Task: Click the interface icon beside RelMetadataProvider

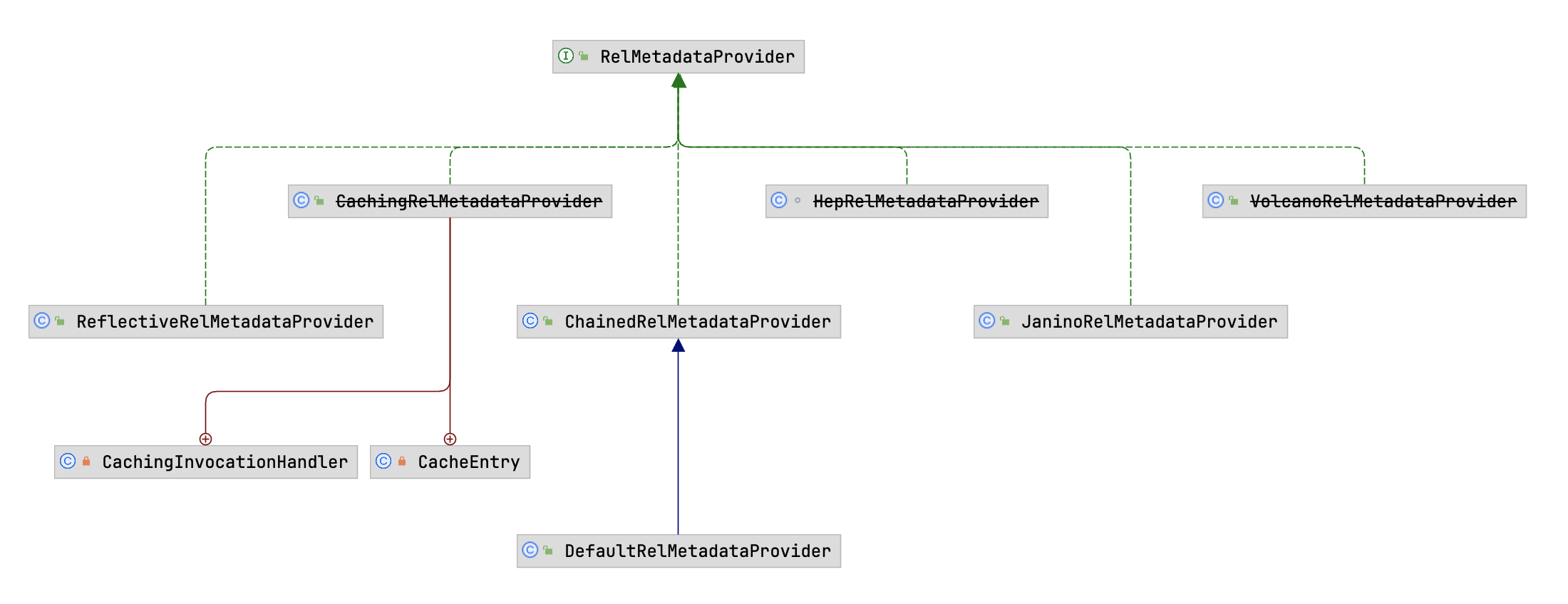Action: (x=565, y=56)
